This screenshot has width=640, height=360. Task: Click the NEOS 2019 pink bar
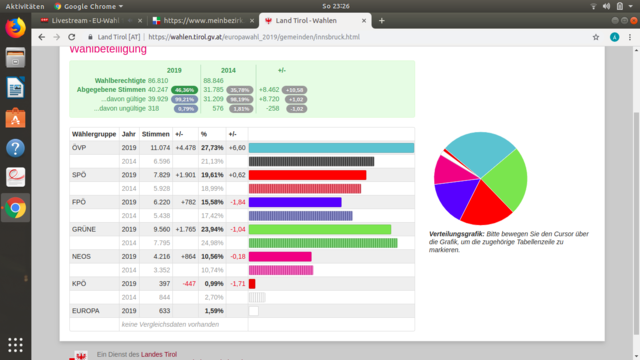coord(280,256)
